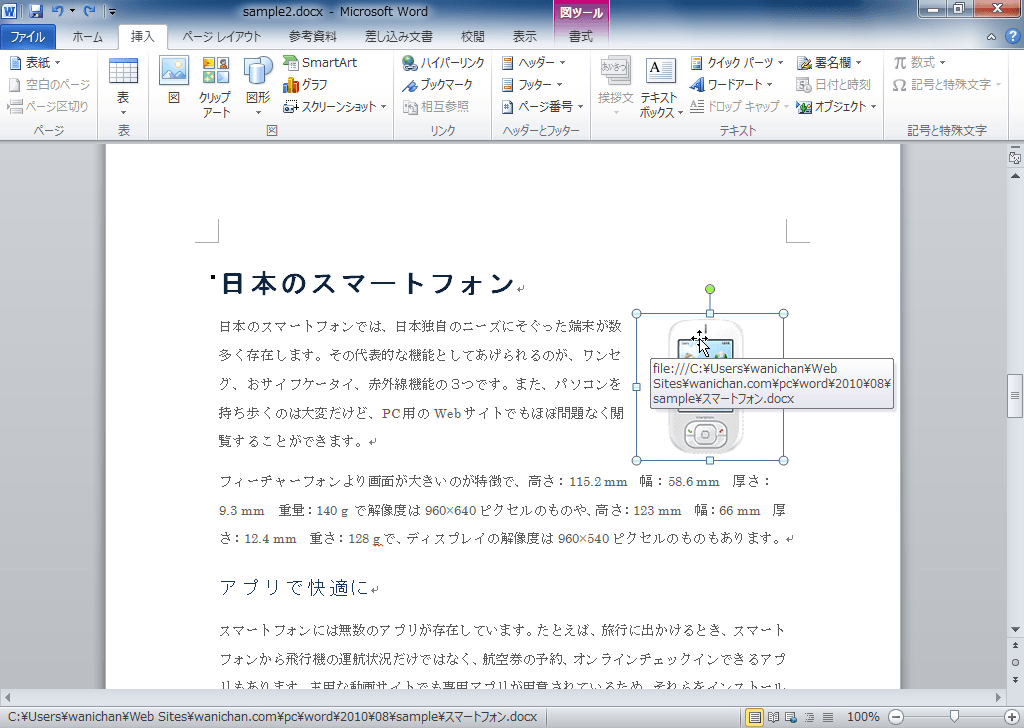Viewport: 1024px width, 728px height.
Task: Click the zoom in plus button
Action: point(1012,718)
